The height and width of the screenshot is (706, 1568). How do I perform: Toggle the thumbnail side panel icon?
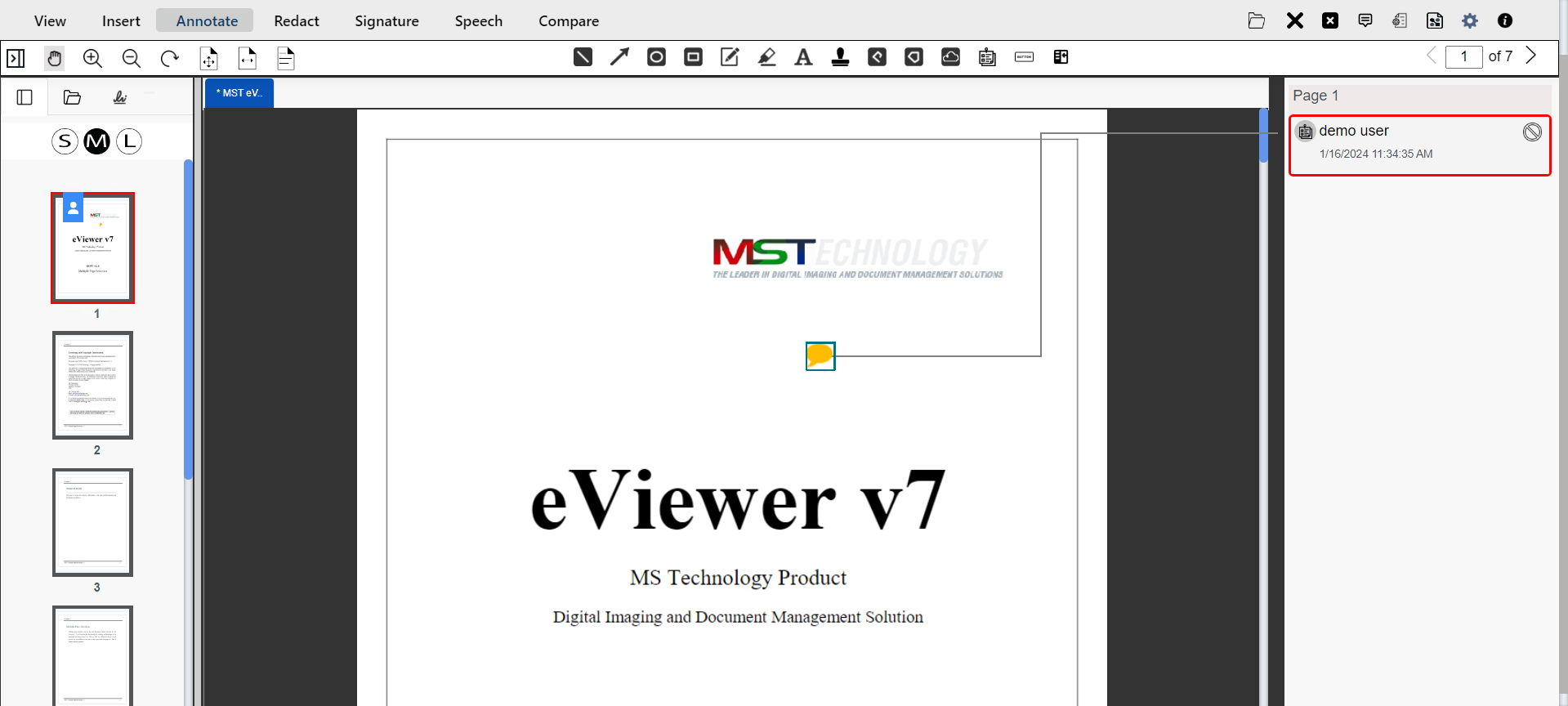tap(16, 58)
